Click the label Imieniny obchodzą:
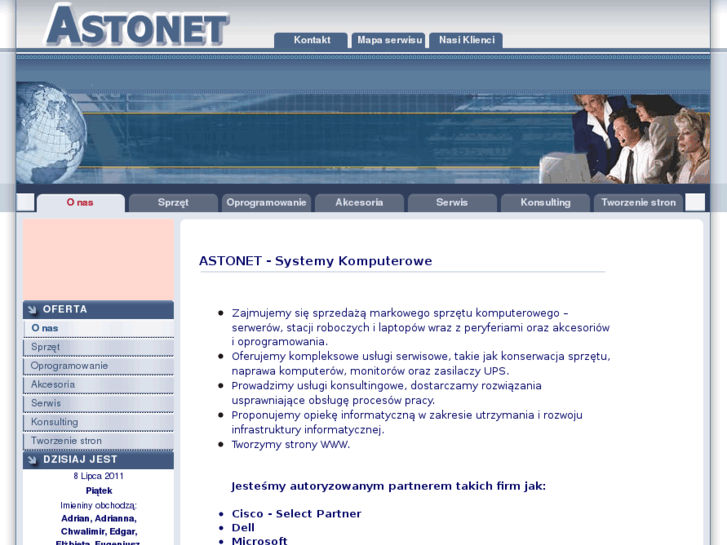The image size is (727, 545). click(x=98, y=506)
